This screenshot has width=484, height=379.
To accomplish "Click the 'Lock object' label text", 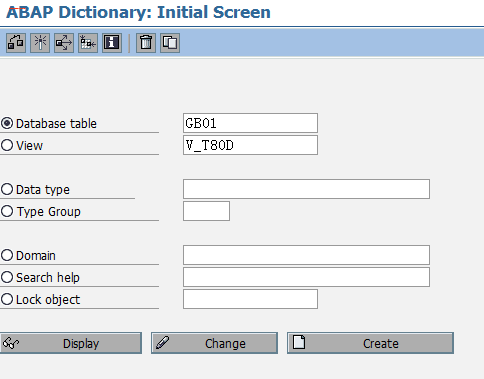I will coord(48,300).
